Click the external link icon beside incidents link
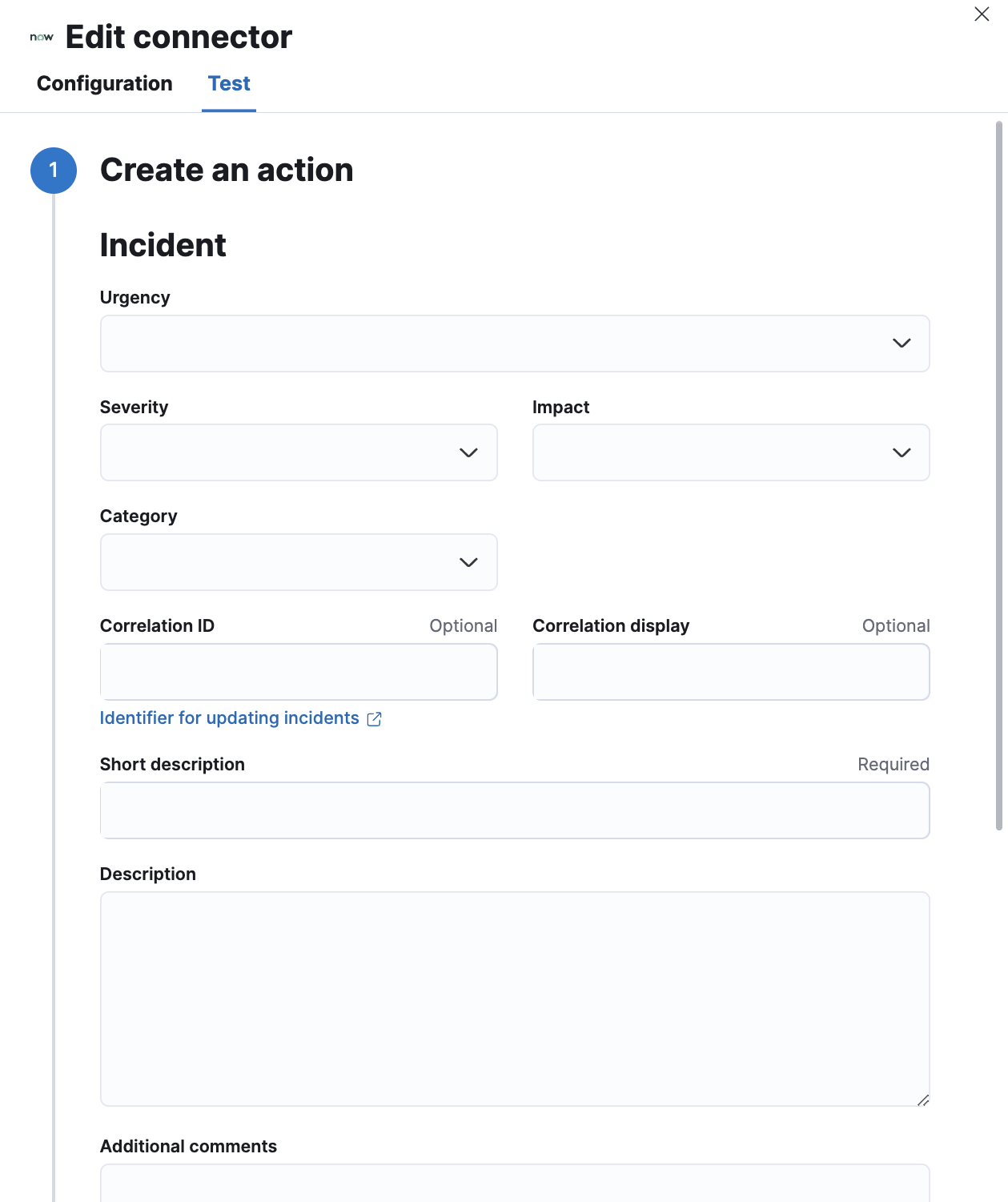Image resolution: width=1008 pixels, height=1202 pixels. coord(375,718)
